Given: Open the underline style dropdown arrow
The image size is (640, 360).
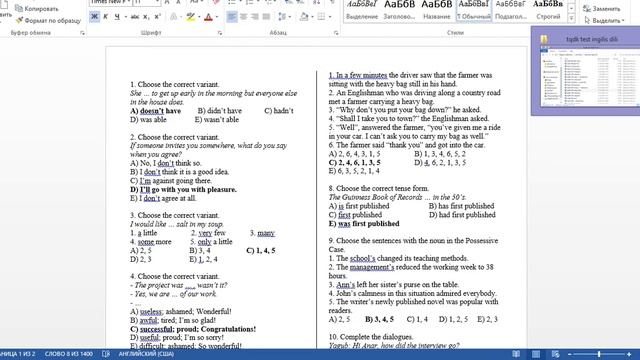Looking at the screenshot, I should click(125, 17).
